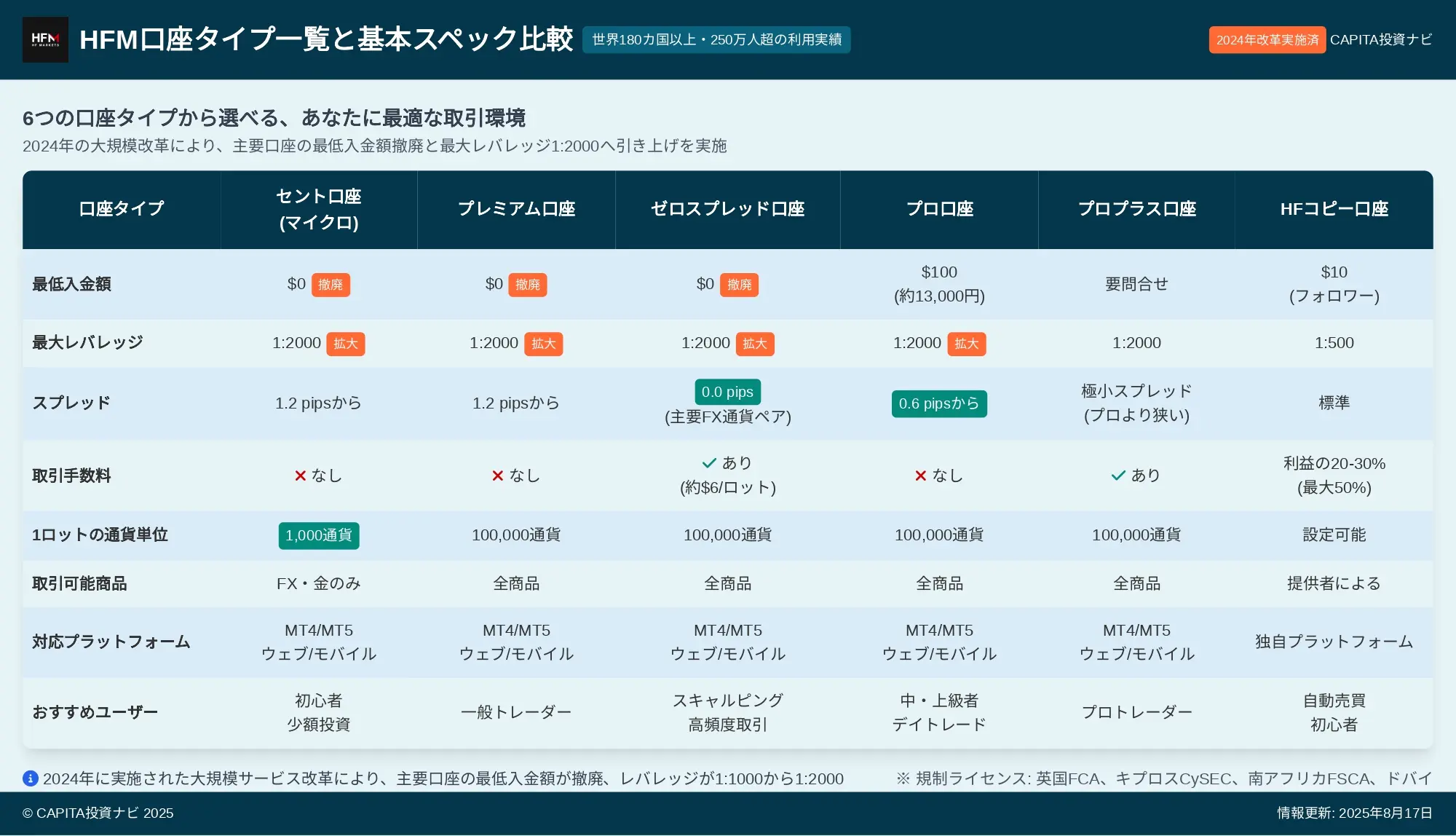Viewport: 1456px width, 836px height.
Task: Click the 撤廃 badge in ゼロスプレッド口座 column
Action: pyautogui.click(x=739, y=285)
